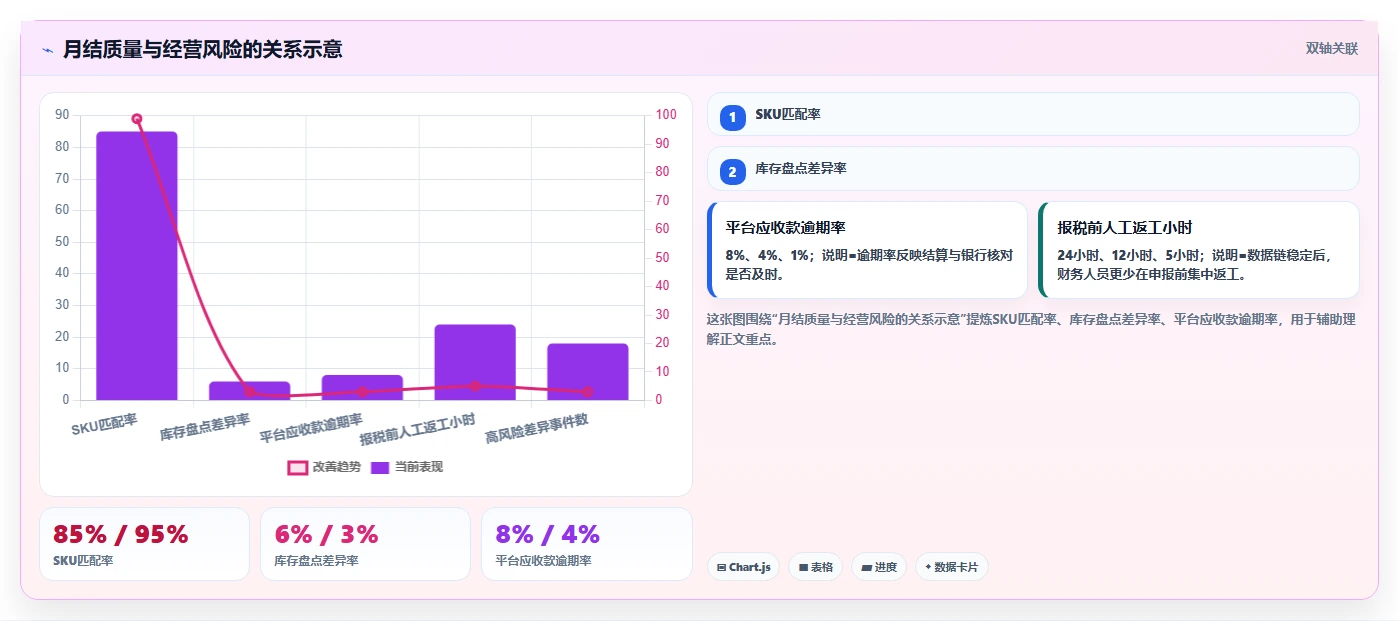Click the 进度 tag icon
Image resolution: width=1399 pixels, height=621 pixels.
tap(866, 567)
